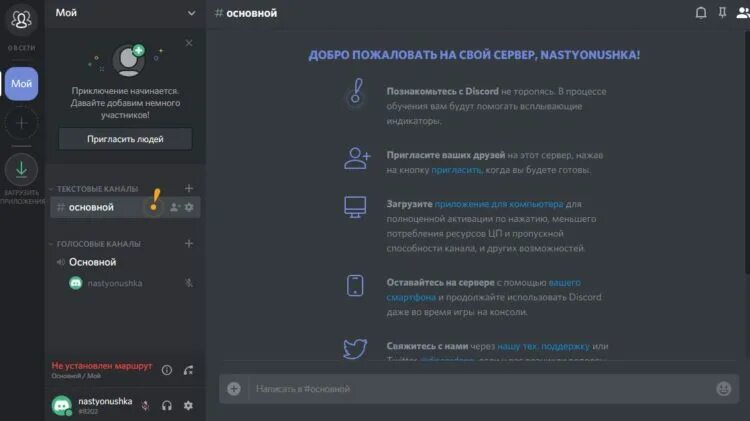Toggle headphones deafen in user panel
750x421 pixels.
[x=167, y=406]
